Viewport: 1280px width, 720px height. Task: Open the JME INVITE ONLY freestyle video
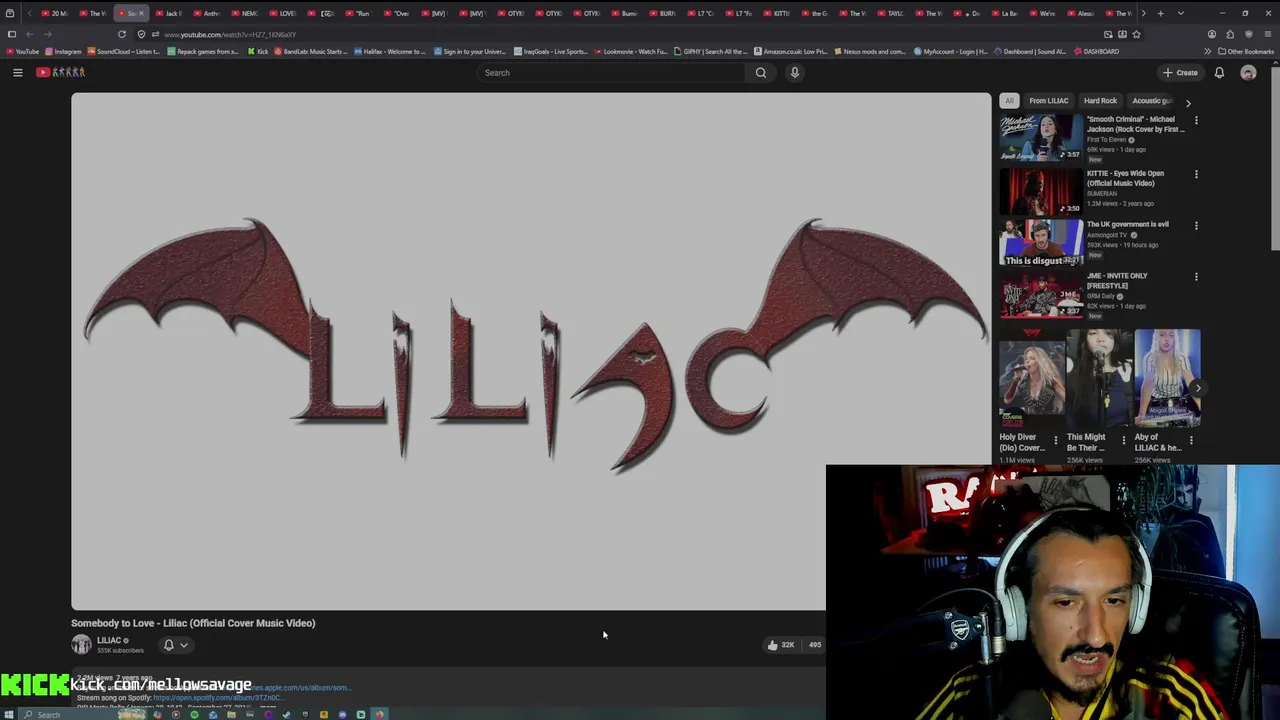pos(1041,295)
